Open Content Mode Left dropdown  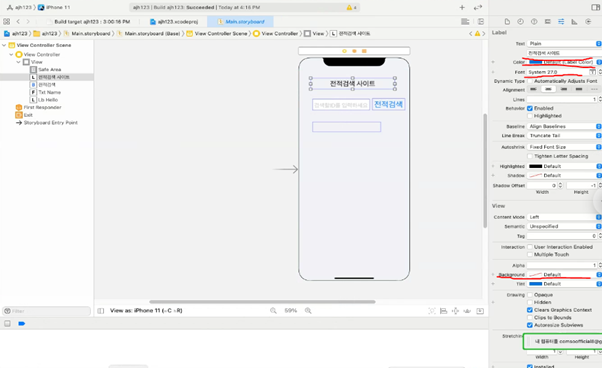[x=564, y=217]
